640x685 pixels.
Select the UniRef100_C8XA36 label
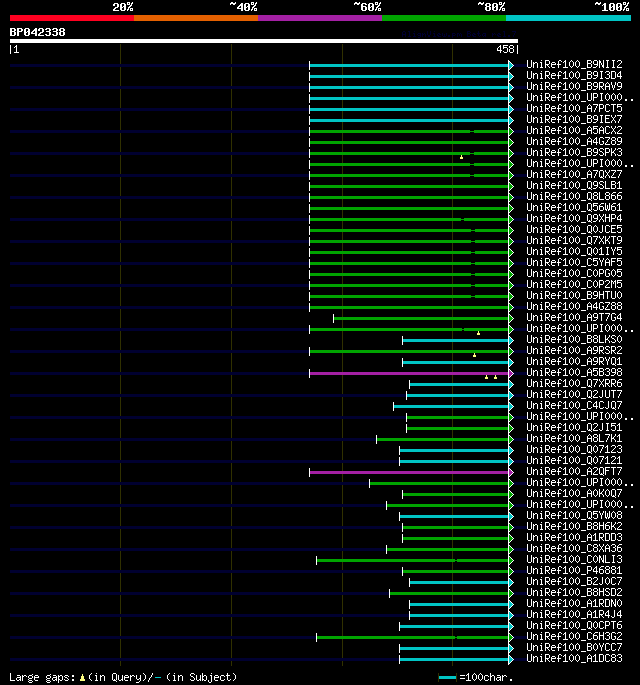coord(574,549)
